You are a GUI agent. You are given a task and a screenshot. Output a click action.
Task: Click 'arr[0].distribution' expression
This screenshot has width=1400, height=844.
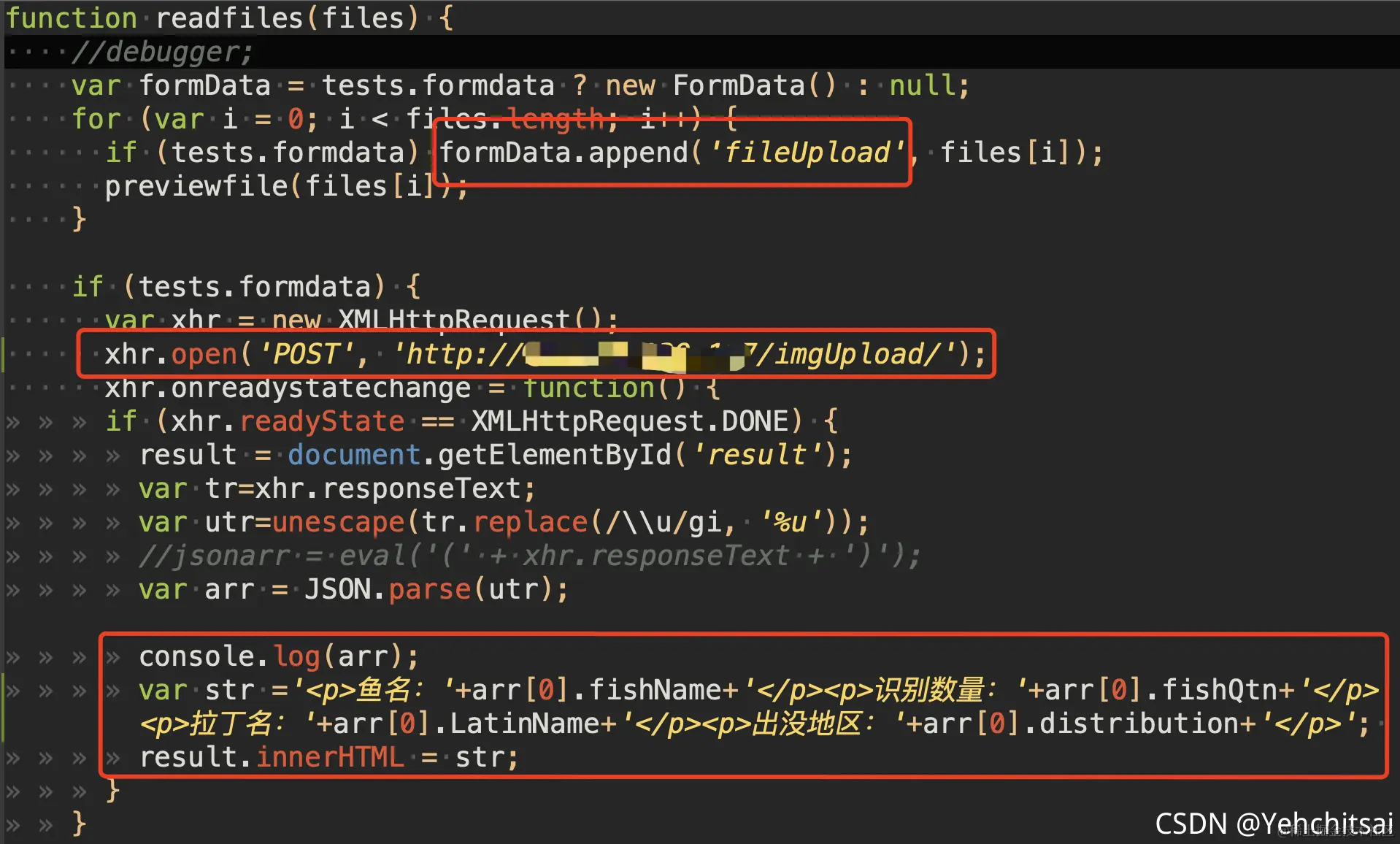(x=1080, y=724)
